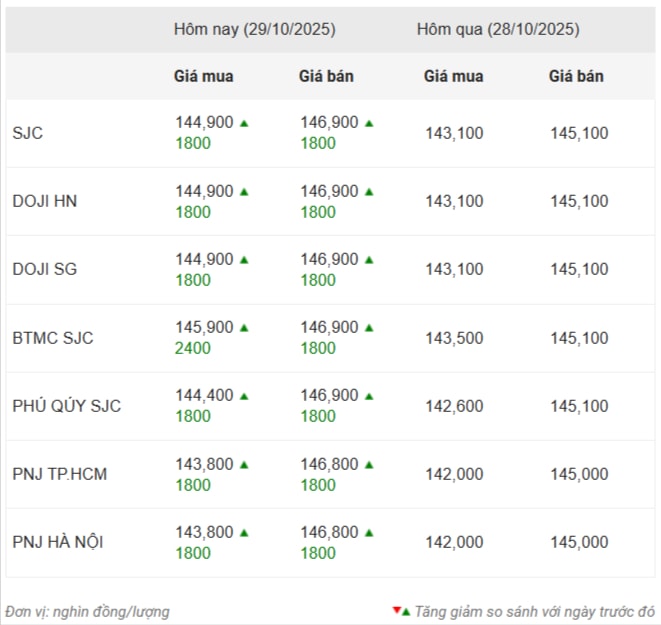The height and width of the screenshot is (625, 661).
Task: Click the green up arrow beside SJC buy price 144,900
Action: tap(244, 123)
